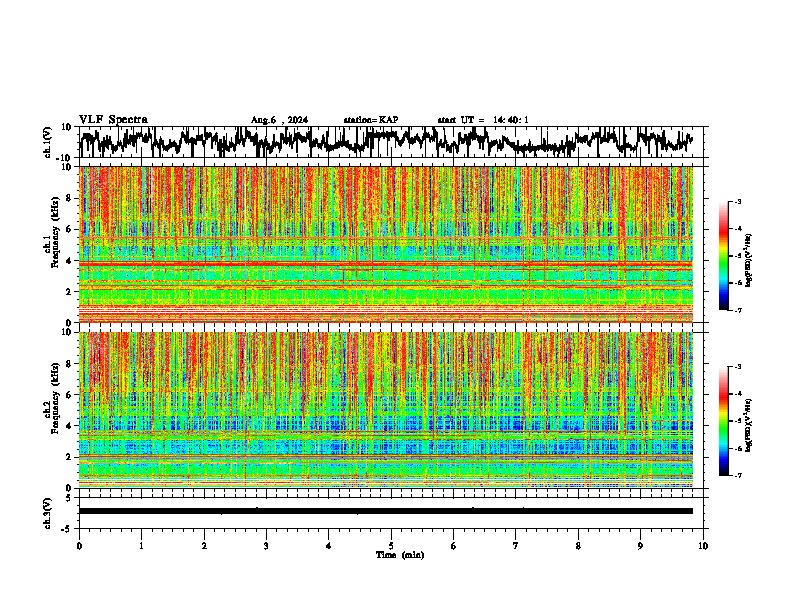Pick the ch.1 spectrogram color scale bar

point(723,256)
